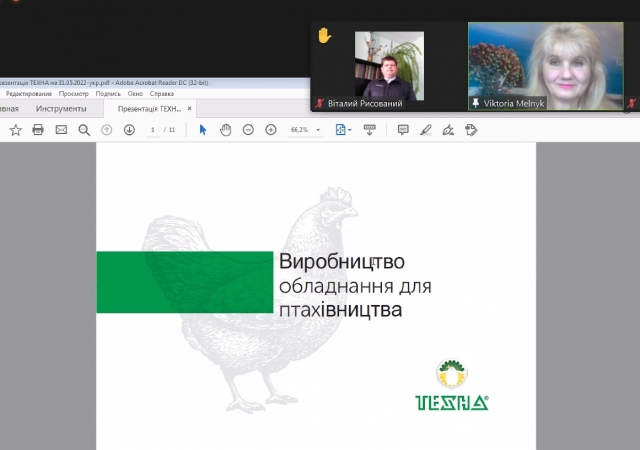640x450 pixels.
Task: Print the document with the printer icon
Action: tap(38, 130)
